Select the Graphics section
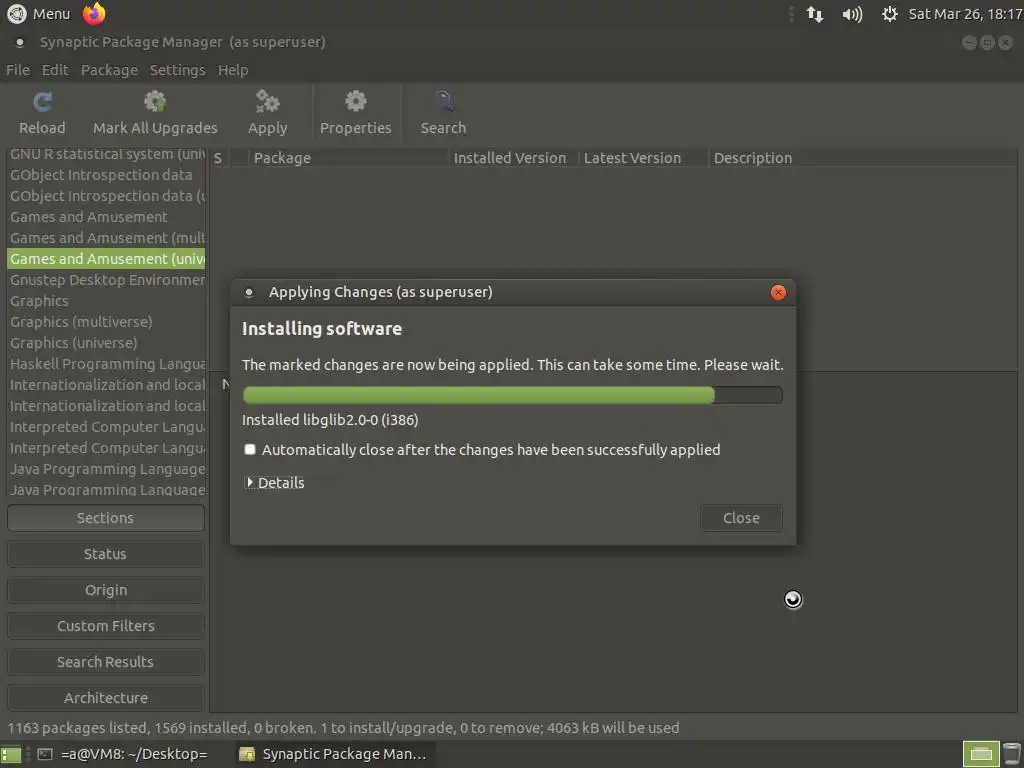 [x=106, y=300]
